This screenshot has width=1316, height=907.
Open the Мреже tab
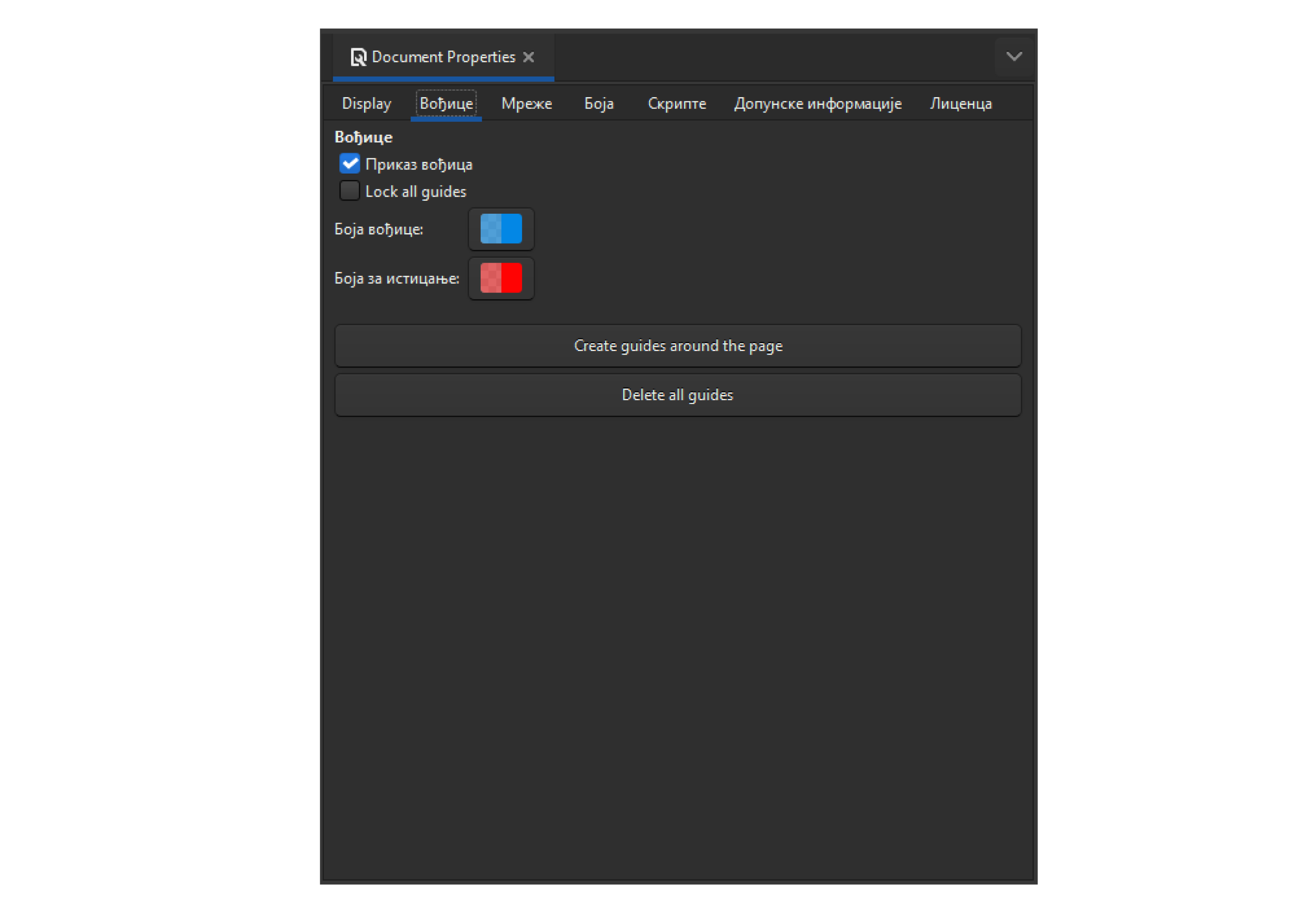(x=526, y=104)
